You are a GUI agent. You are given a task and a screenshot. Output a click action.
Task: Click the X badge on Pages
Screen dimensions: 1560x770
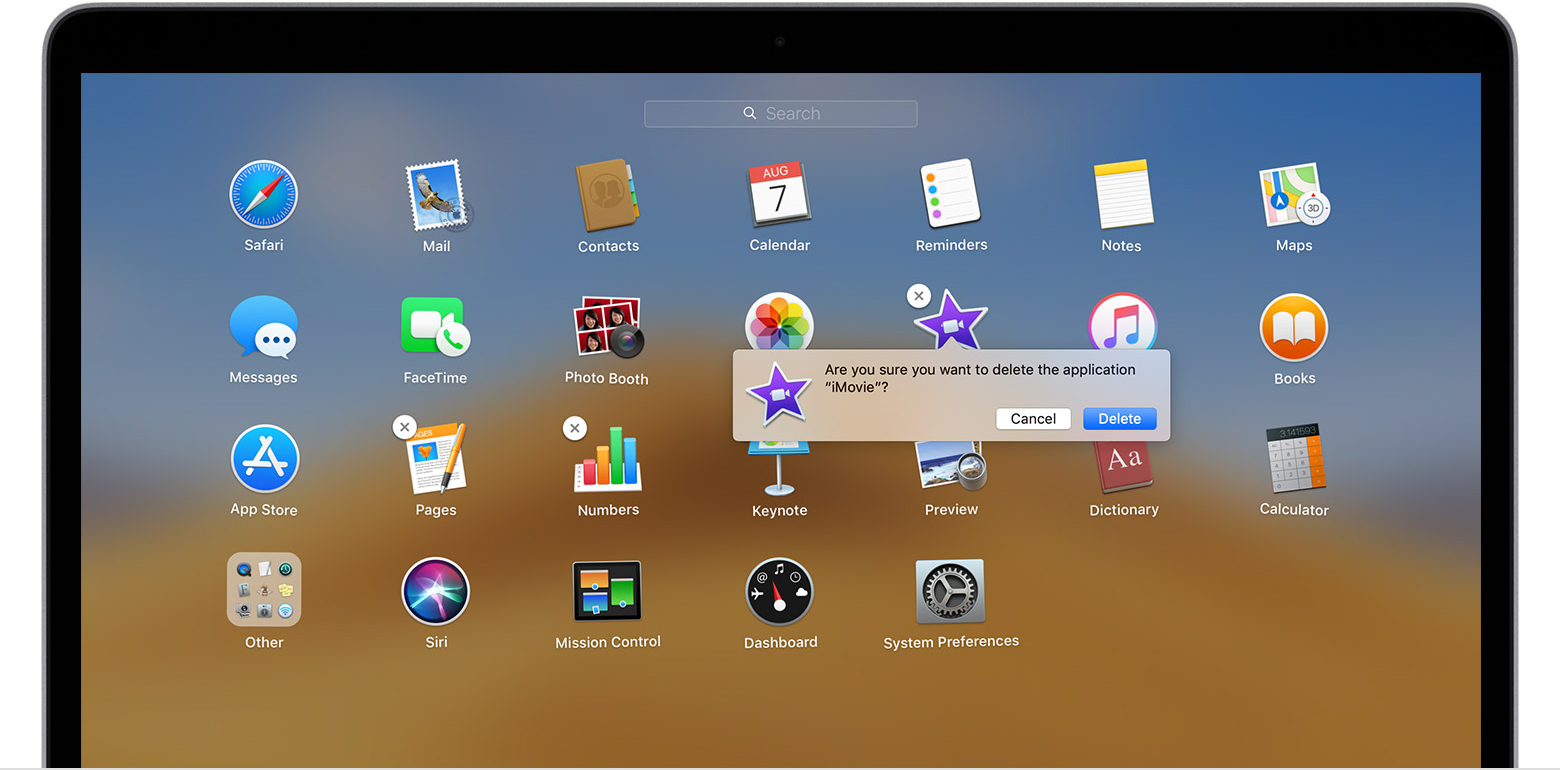[404, 427]
